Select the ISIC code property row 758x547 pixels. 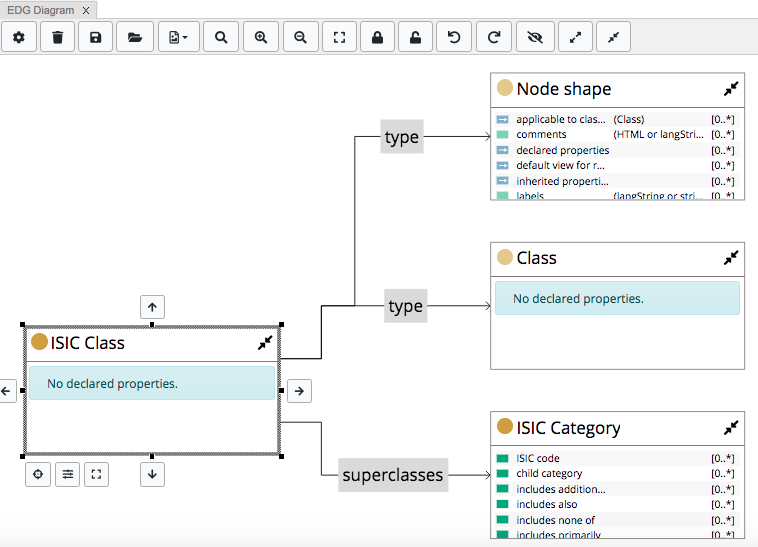[538, 458]
